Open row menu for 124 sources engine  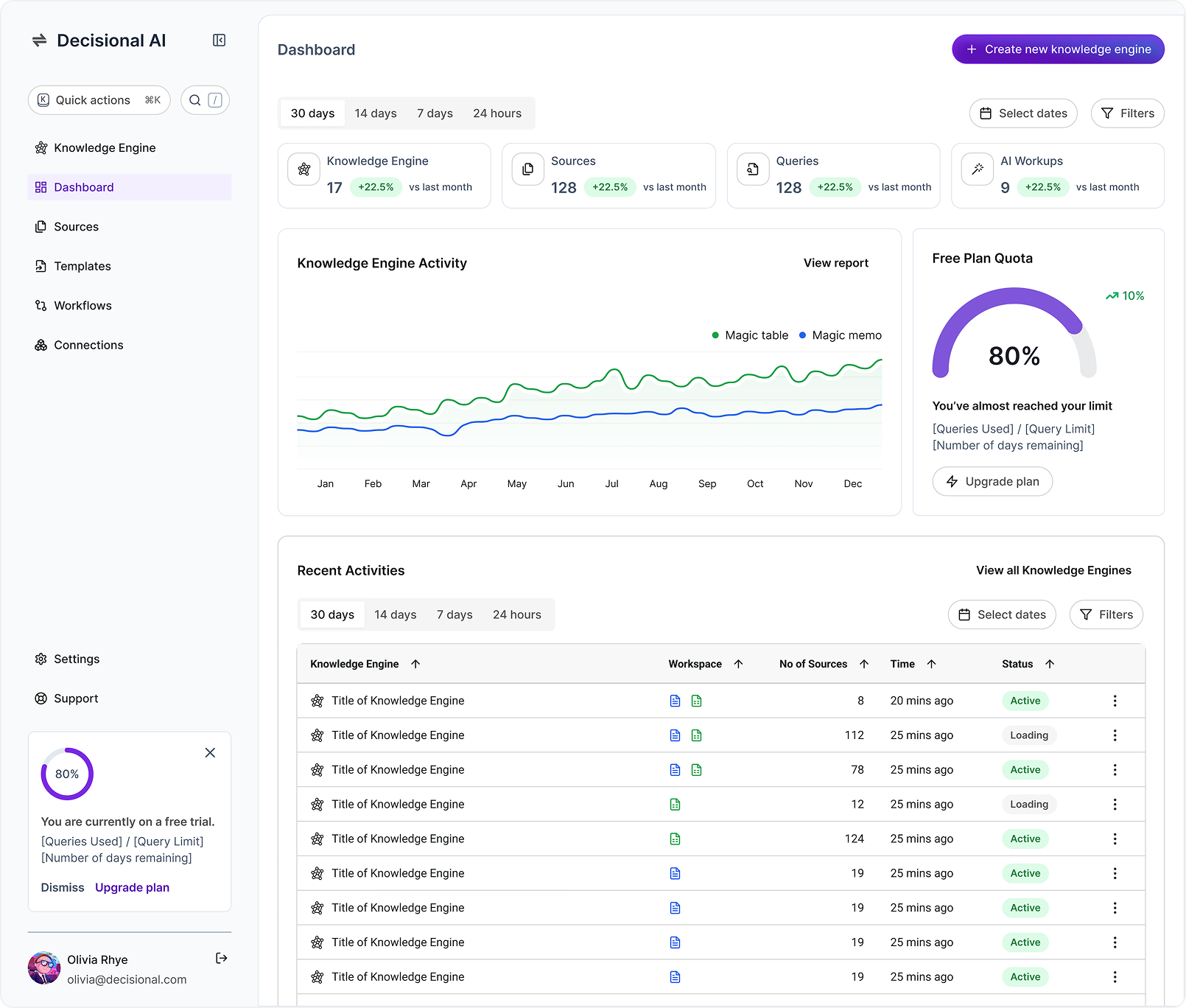[1115, 839]
